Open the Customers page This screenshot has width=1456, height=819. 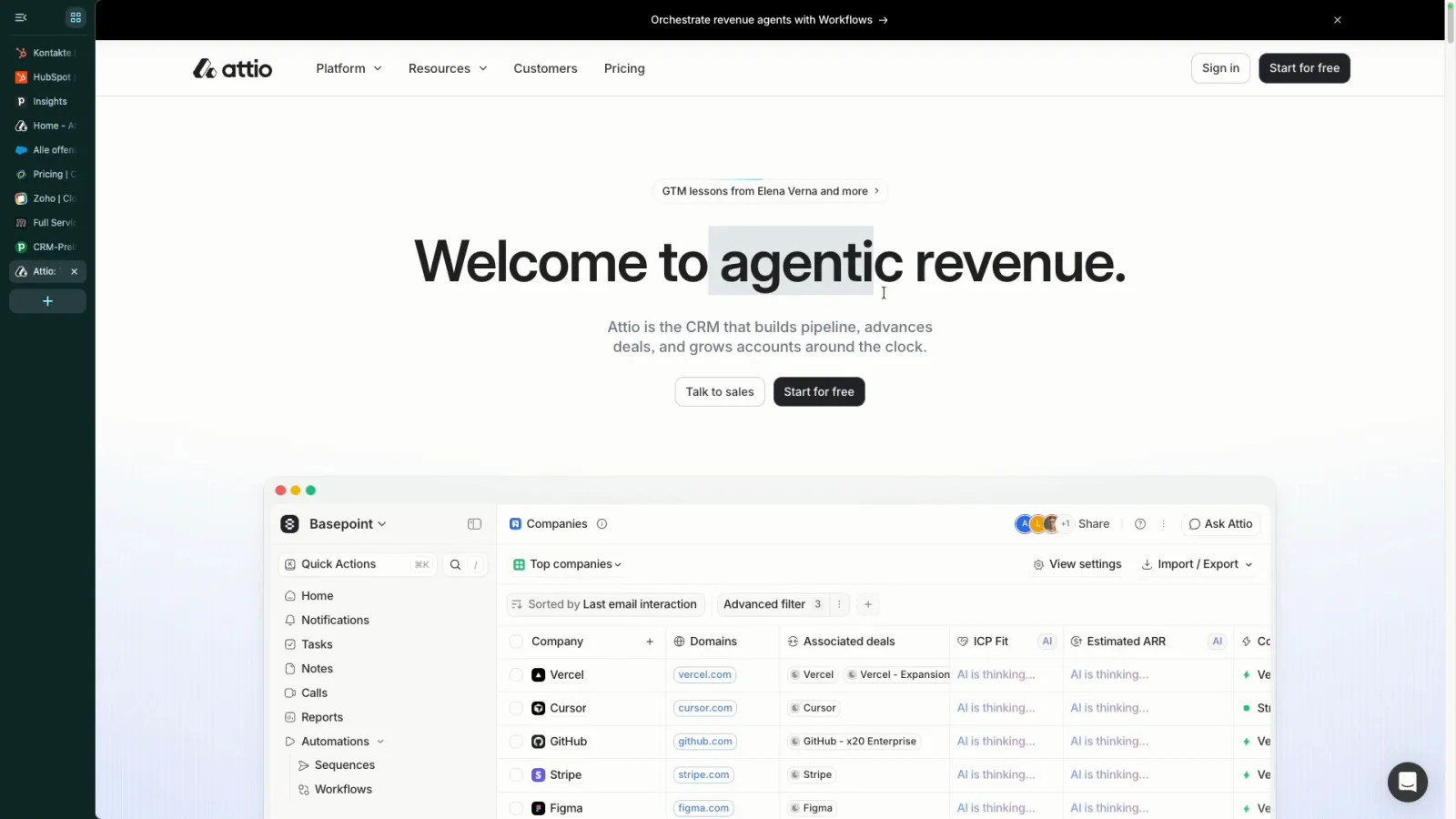coord(545,68)
